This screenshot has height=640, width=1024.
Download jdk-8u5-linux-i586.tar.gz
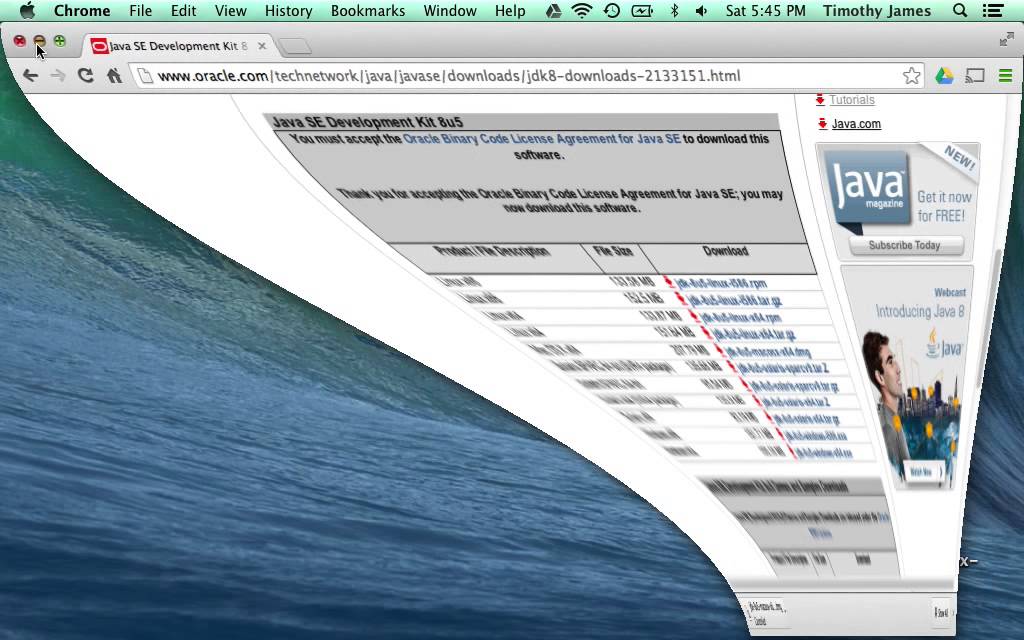pos(735,300)
